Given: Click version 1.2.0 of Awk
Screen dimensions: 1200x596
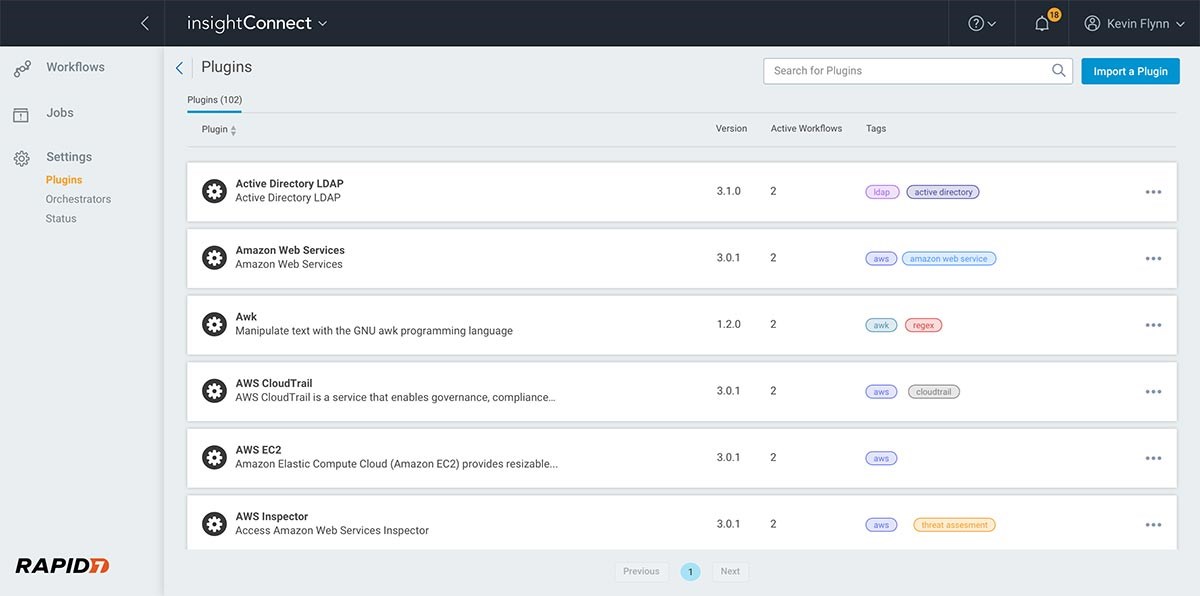Looking at the screenshot, I should coord(728,324).
